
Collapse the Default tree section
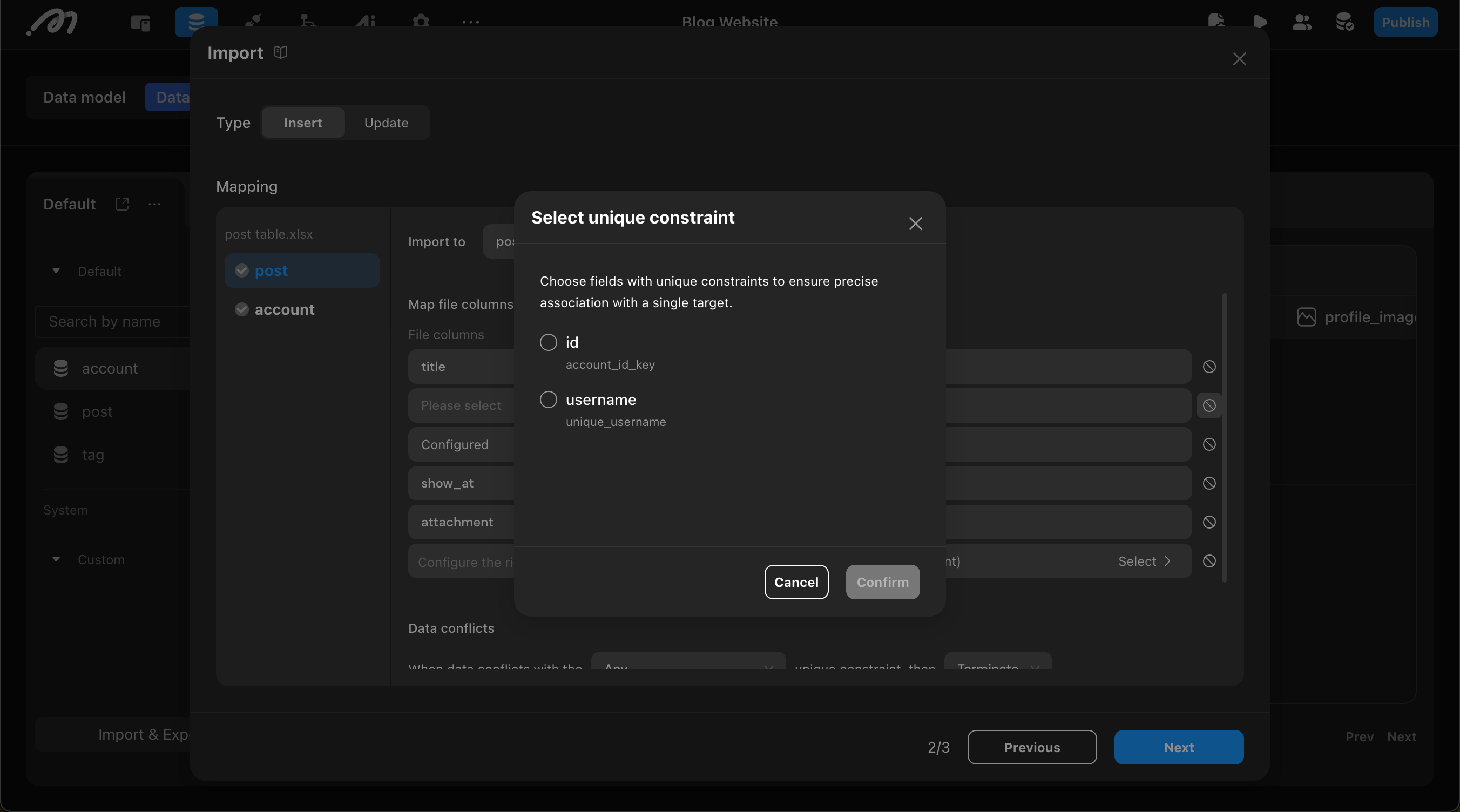pos(56,271)
